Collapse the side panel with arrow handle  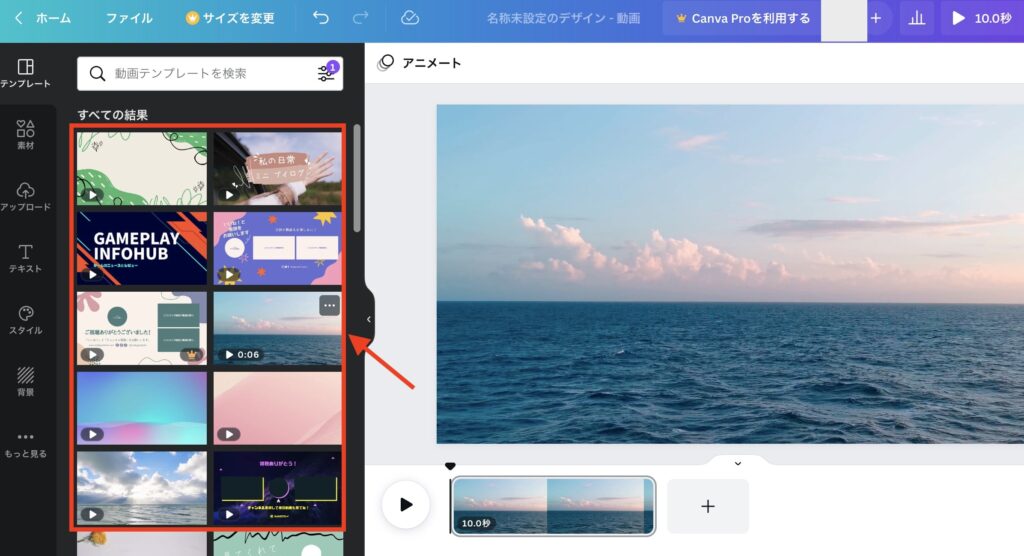[x=369, y=319]
